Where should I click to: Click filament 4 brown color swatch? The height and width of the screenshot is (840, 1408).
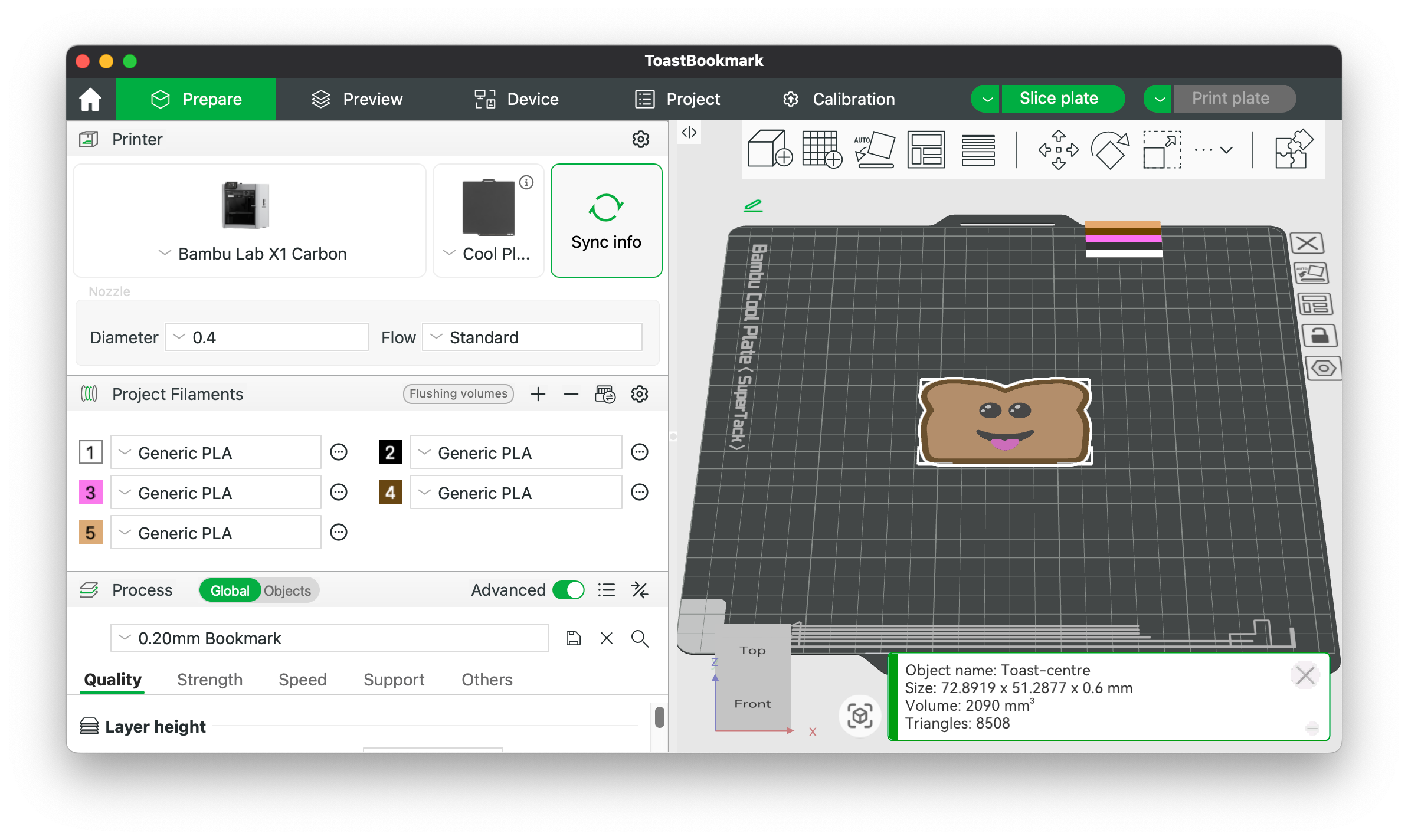(391, 493)
